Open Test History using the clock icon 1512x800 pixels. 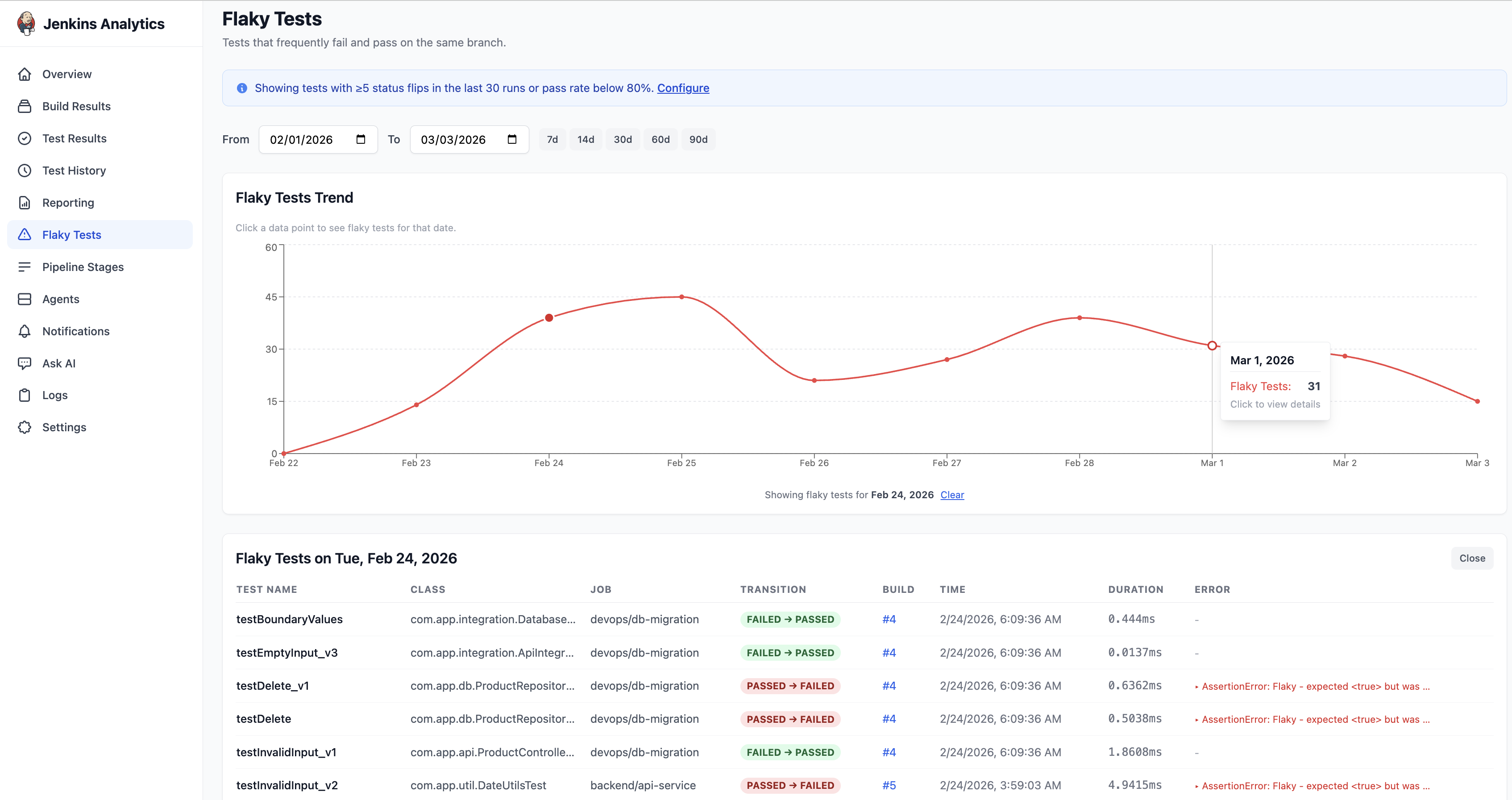25,170
